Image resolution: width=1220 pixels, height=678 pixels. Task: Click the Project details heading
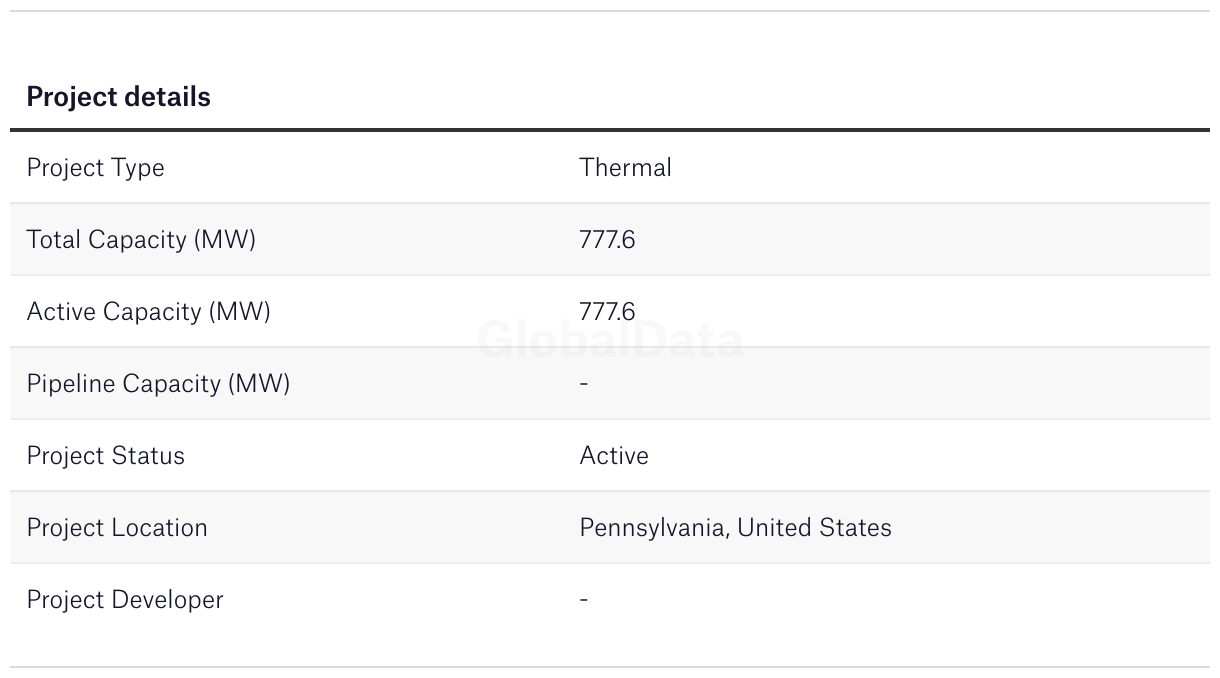[118, 97]
